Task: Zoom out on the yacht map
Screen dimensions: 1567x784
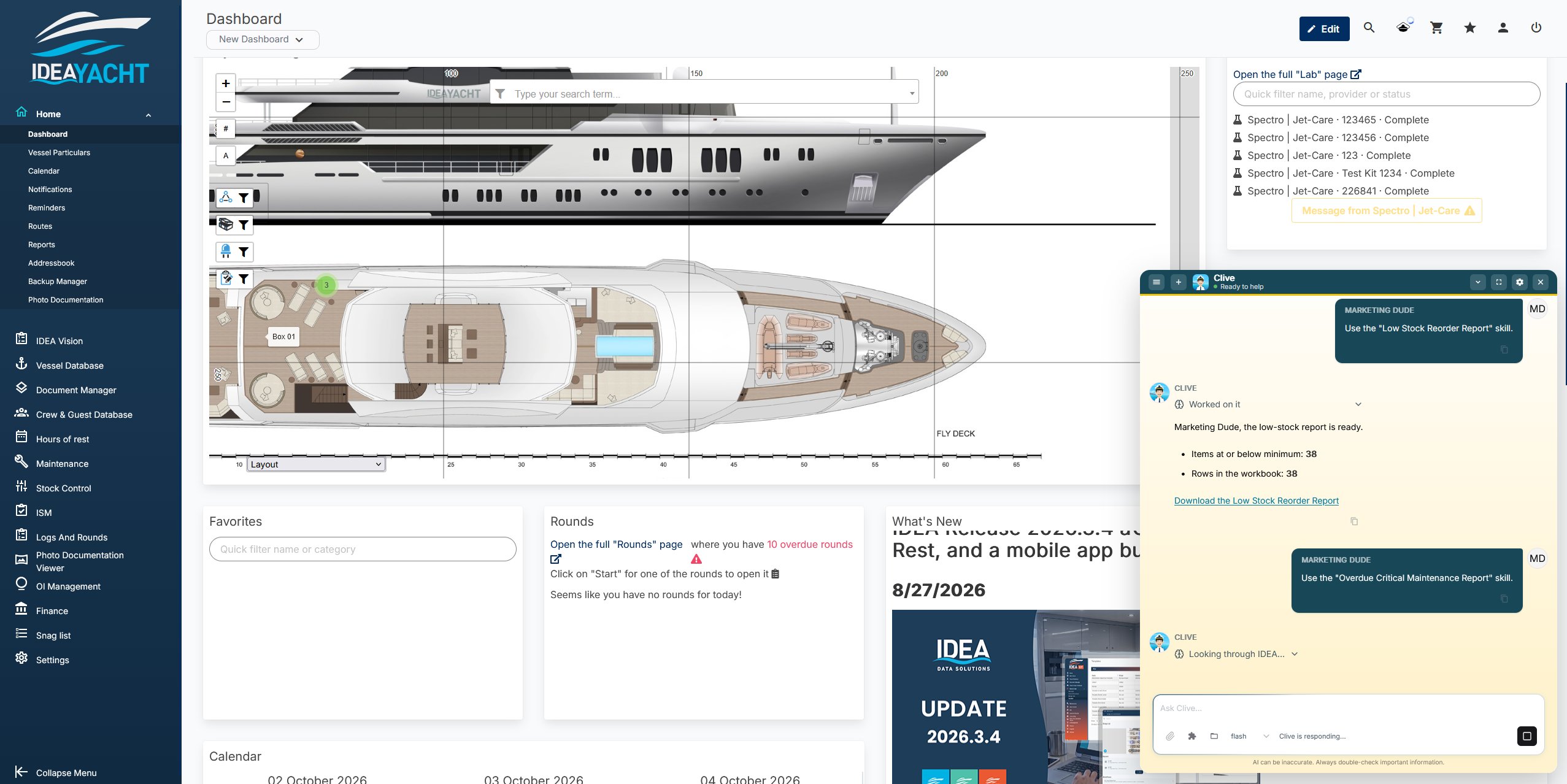Action: [x=226, y=102]
